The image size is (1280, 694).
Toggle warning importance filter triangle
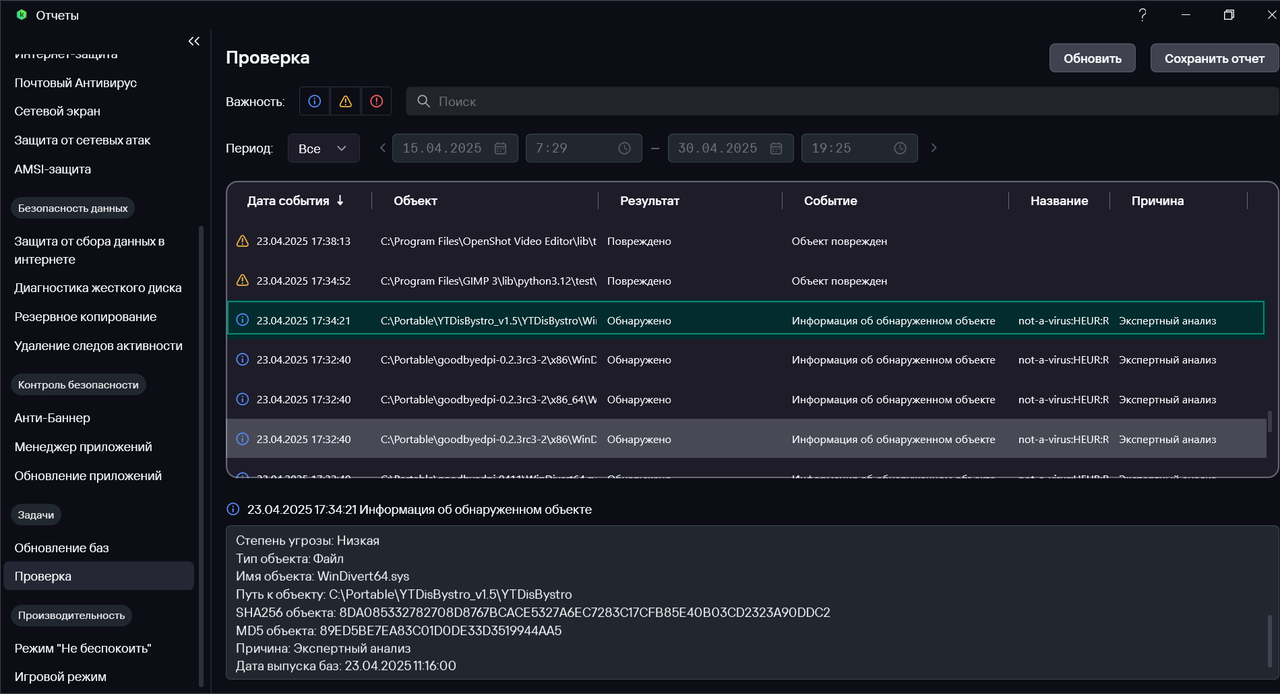(x=345, y=101)
